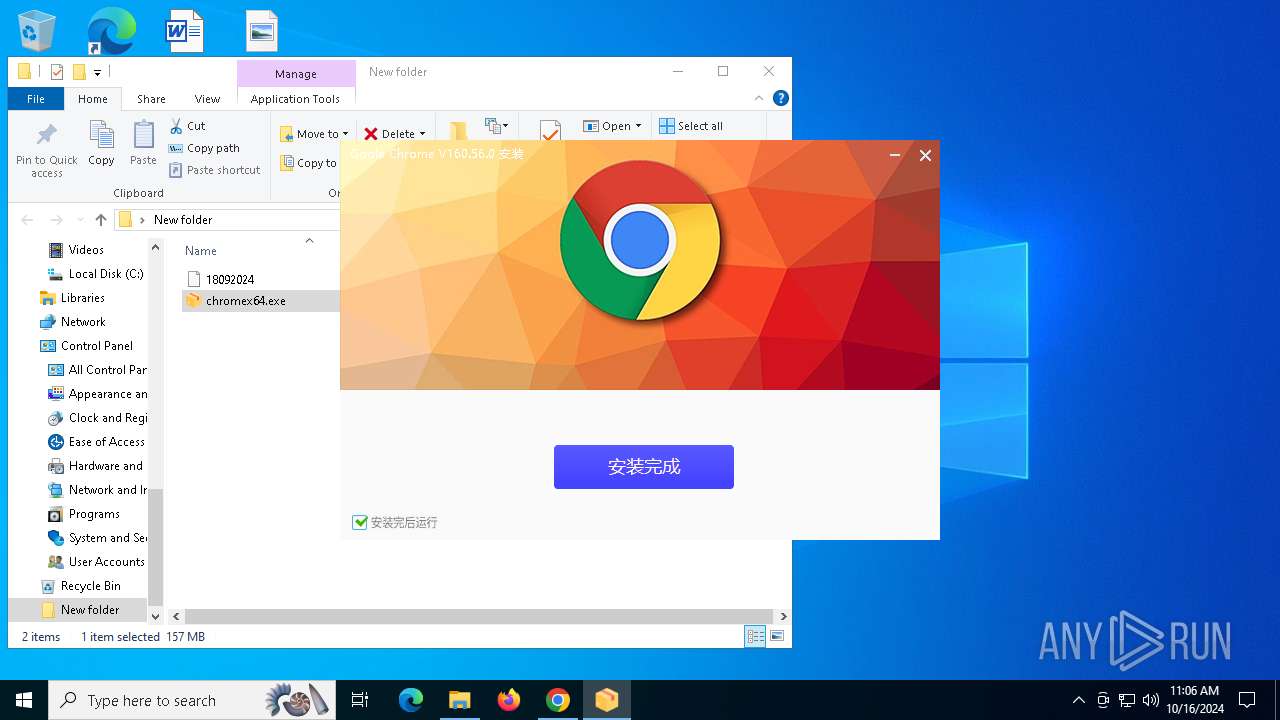This screenshot has height=720, width=1280.
Task: Open the Recent locations dropdown arrow
Action: [x=79, y=220]
